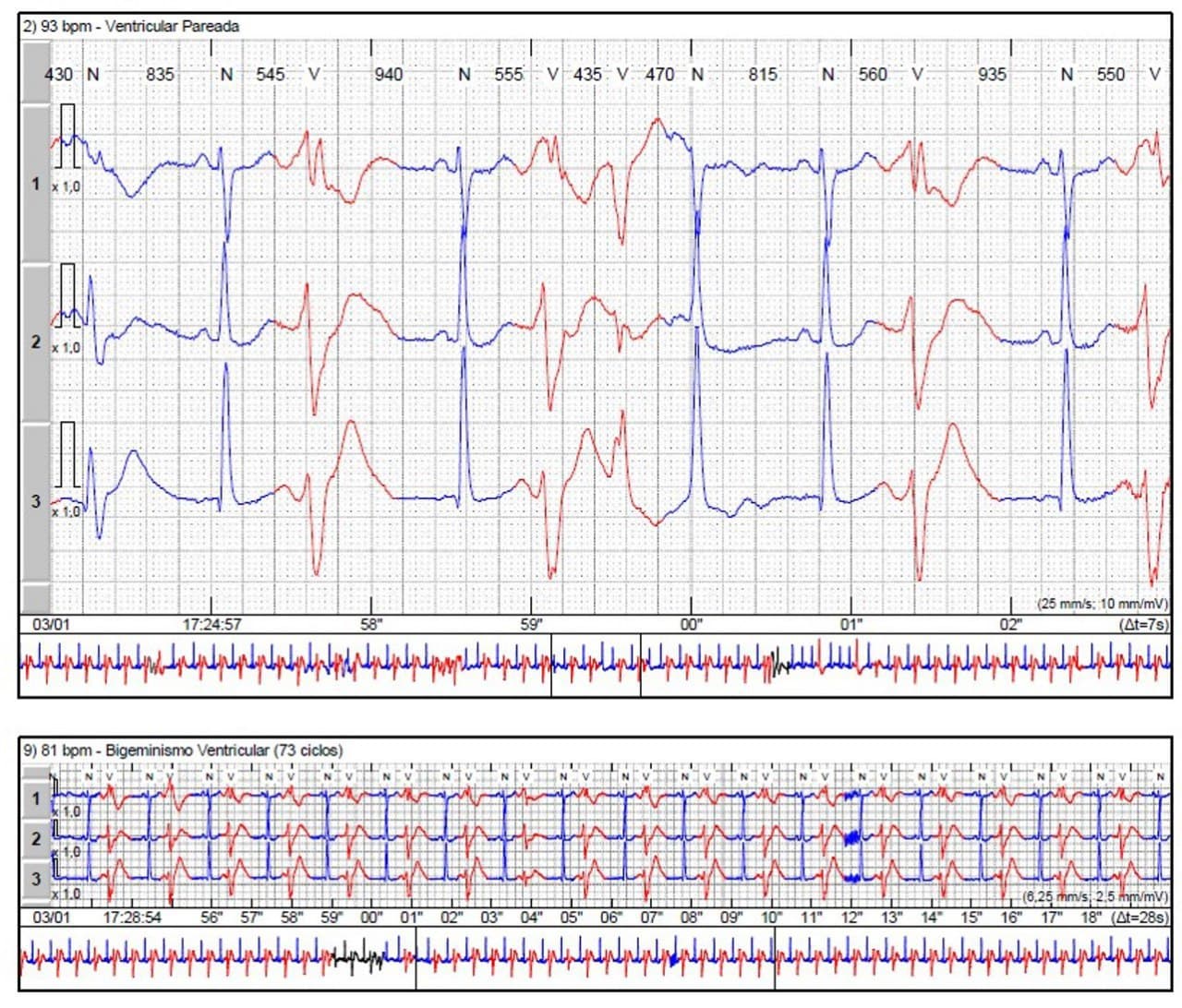Select the 10" marker on the lower time axis
This screenshot has height=1008, width=1182.
click(x=771, y=918)
